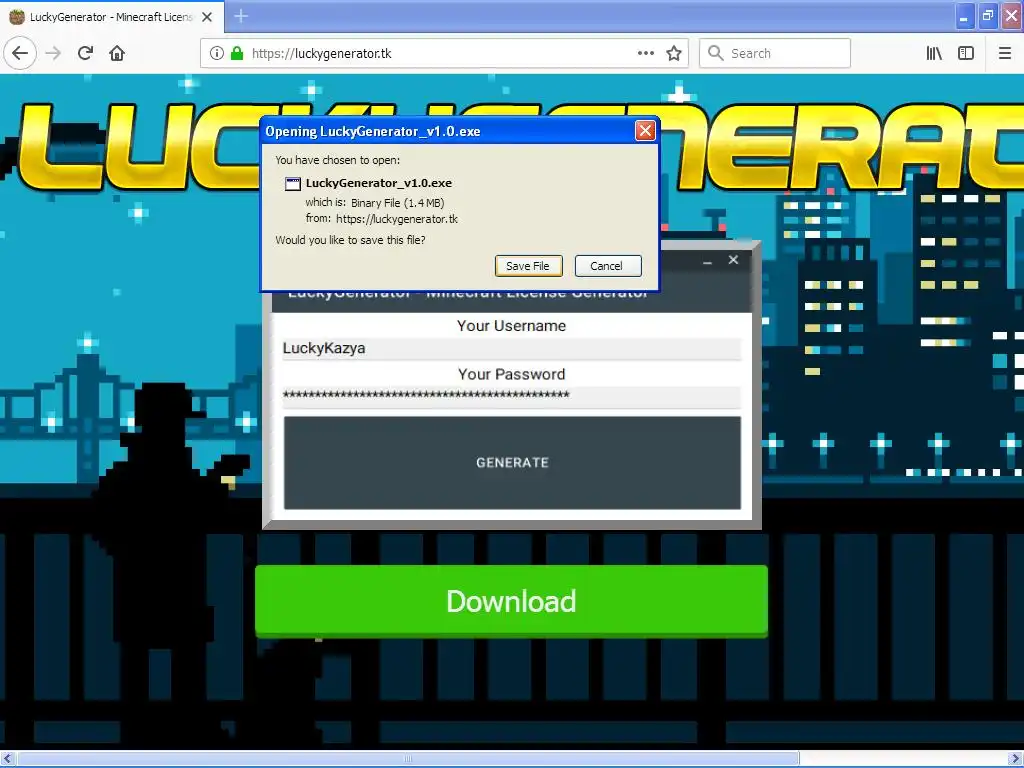Show site information via the info icon
This screenshot has height=768, width=1024.
[x=216, y=53]
